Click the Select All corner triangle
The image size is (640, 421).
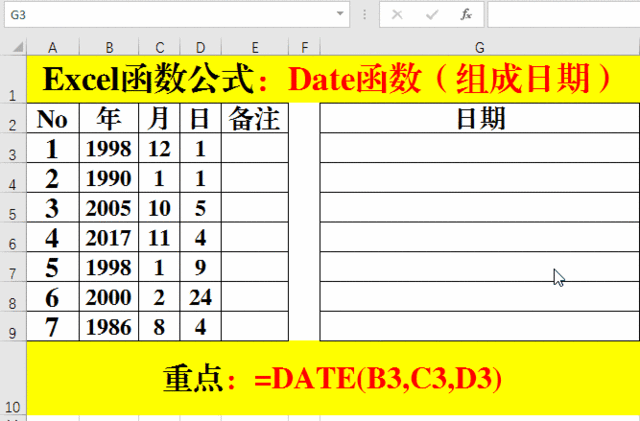click(13, 47)
